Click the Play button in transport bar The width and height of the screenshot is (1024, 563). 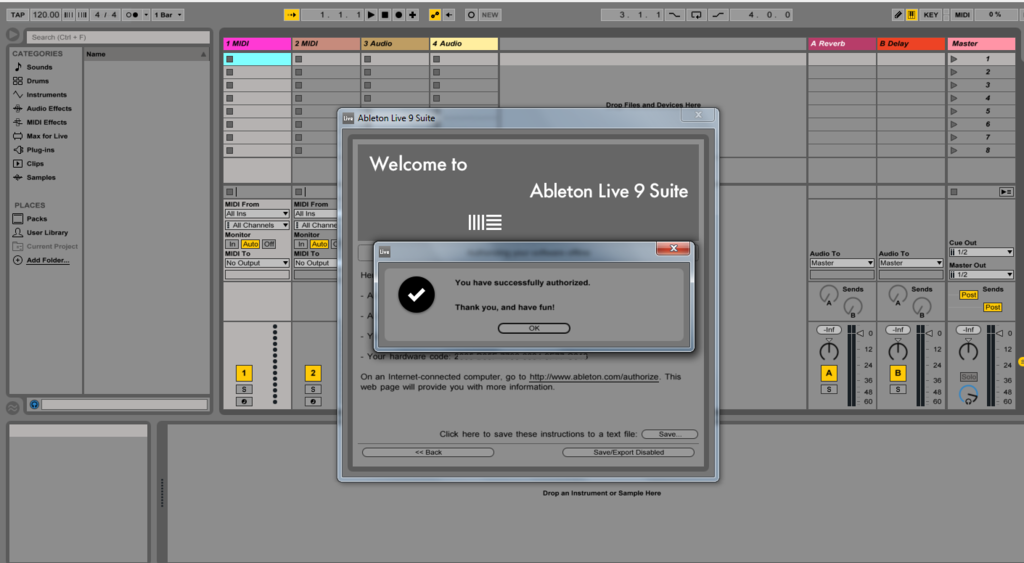[x=371, y=14]
